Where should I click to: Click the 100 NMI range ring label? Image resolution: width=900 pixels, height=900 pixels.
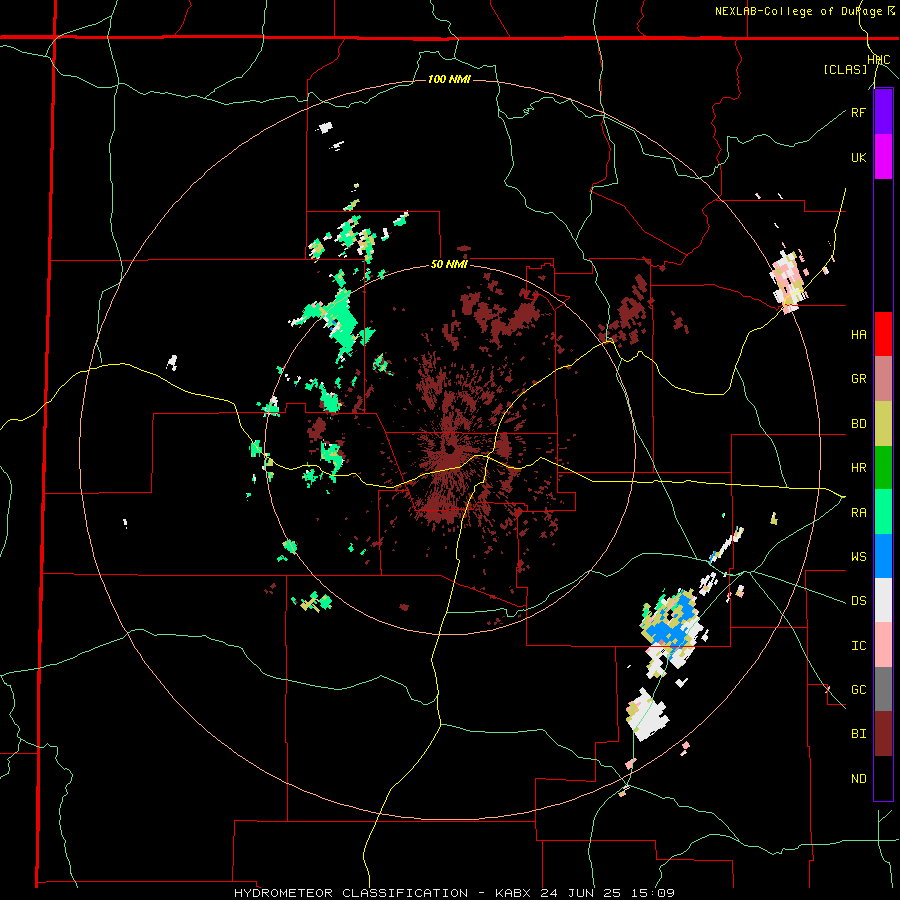tap(449, 79)
